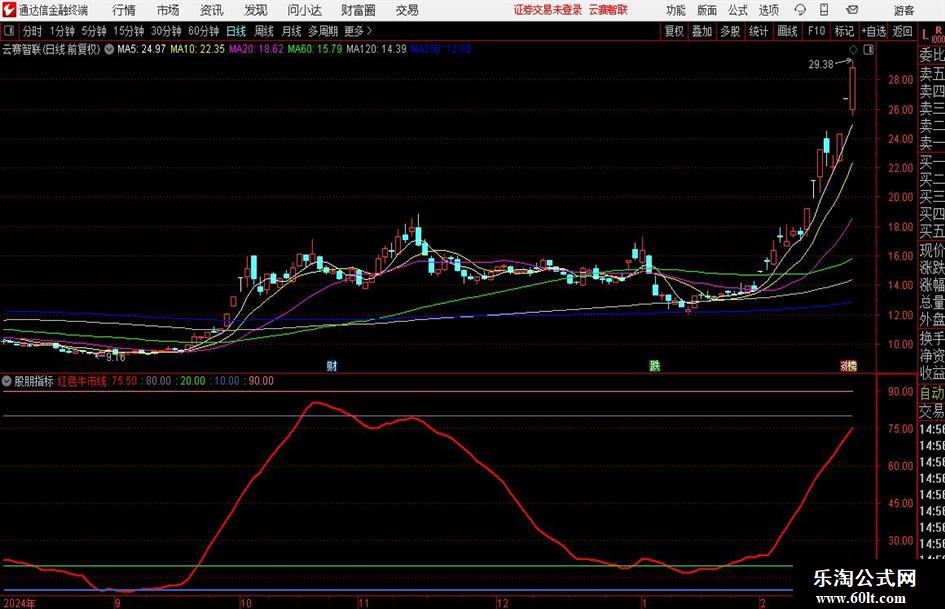Open 资讯 menu
This screenshot has width=945, height=609.
(x=212, y=10)
